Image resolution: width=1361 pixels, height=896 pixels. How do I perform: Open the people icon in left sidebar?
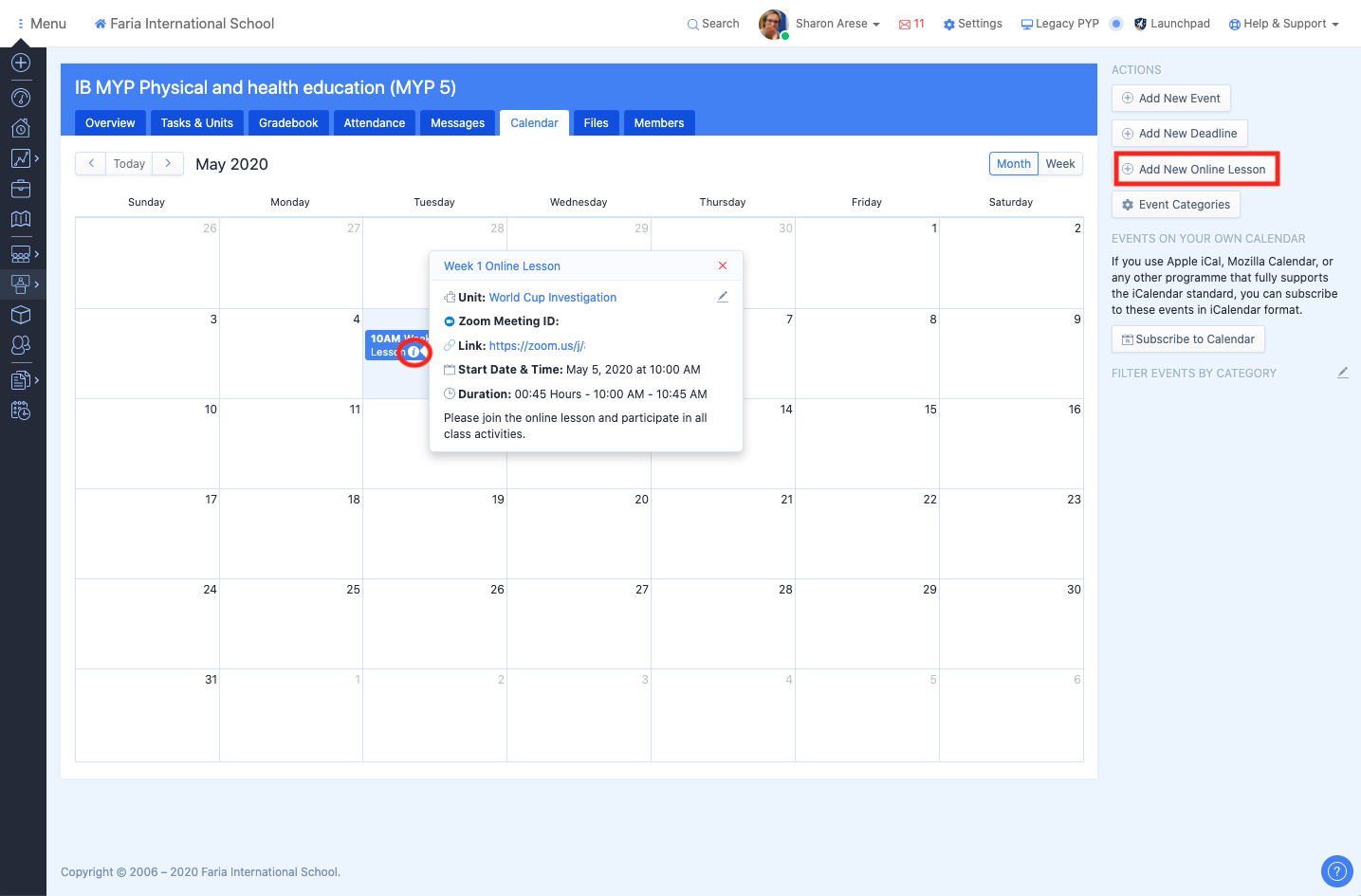click(x=21, y=345)
